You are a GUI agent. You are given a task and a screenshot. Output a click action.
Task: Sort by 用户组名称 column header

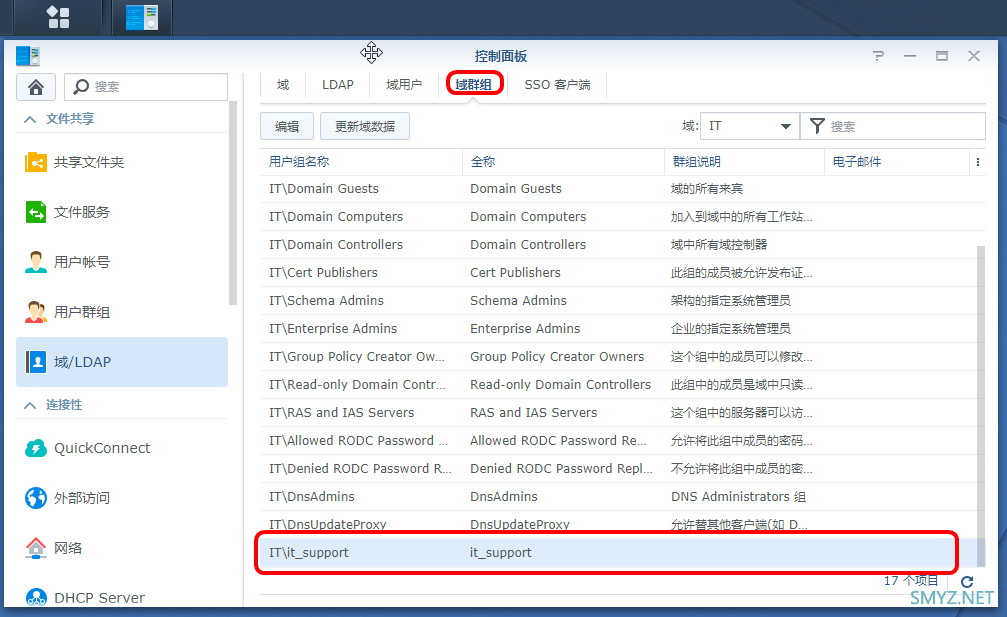coord(361,162)
